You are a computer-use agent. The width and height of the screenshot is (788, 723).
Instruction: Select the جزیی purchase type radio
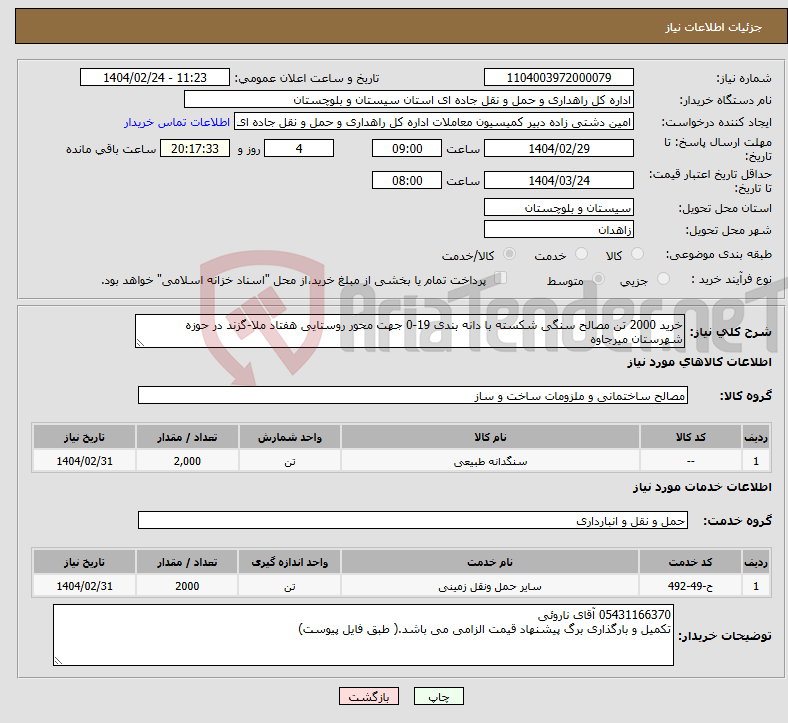pyautogui.click(x=663, y=279)
